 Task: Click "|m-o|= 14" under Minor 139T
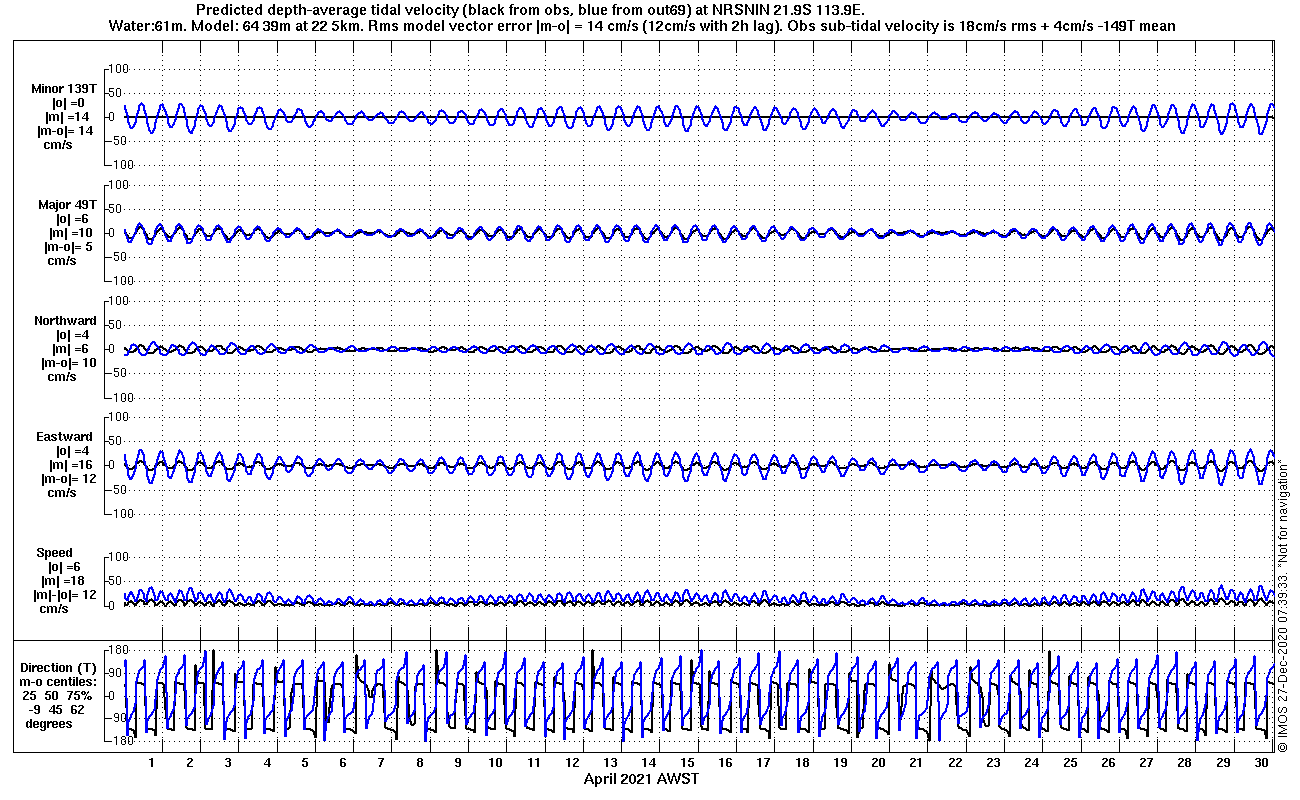tap(65, 131)
